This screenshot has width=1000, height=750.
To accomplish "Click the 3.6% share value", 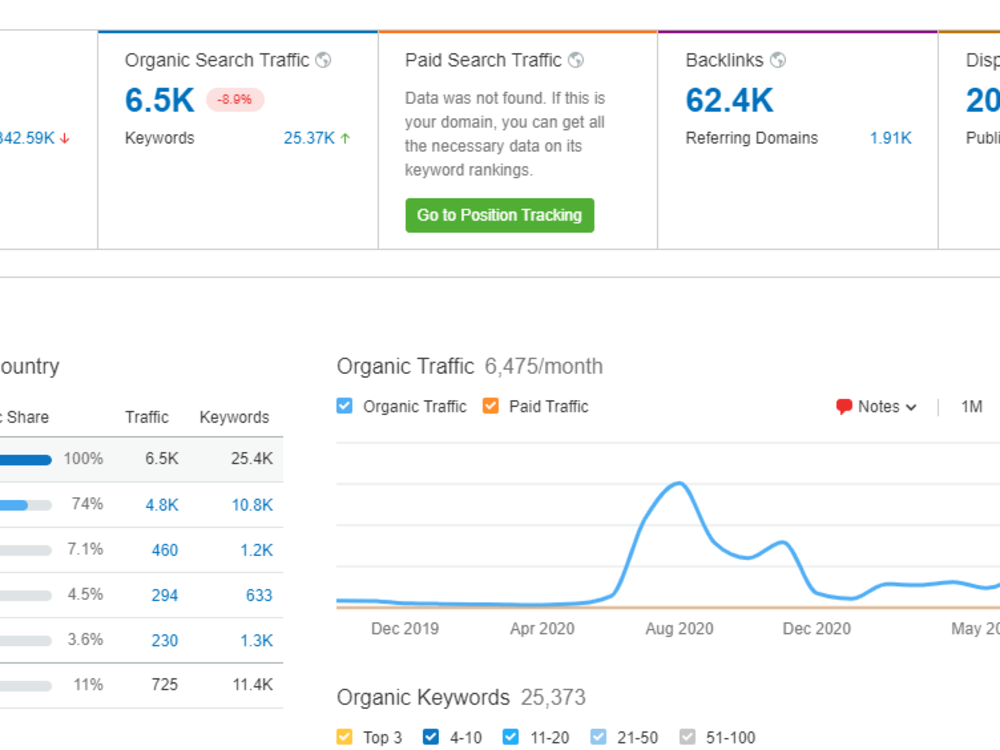I will point(85,640).
